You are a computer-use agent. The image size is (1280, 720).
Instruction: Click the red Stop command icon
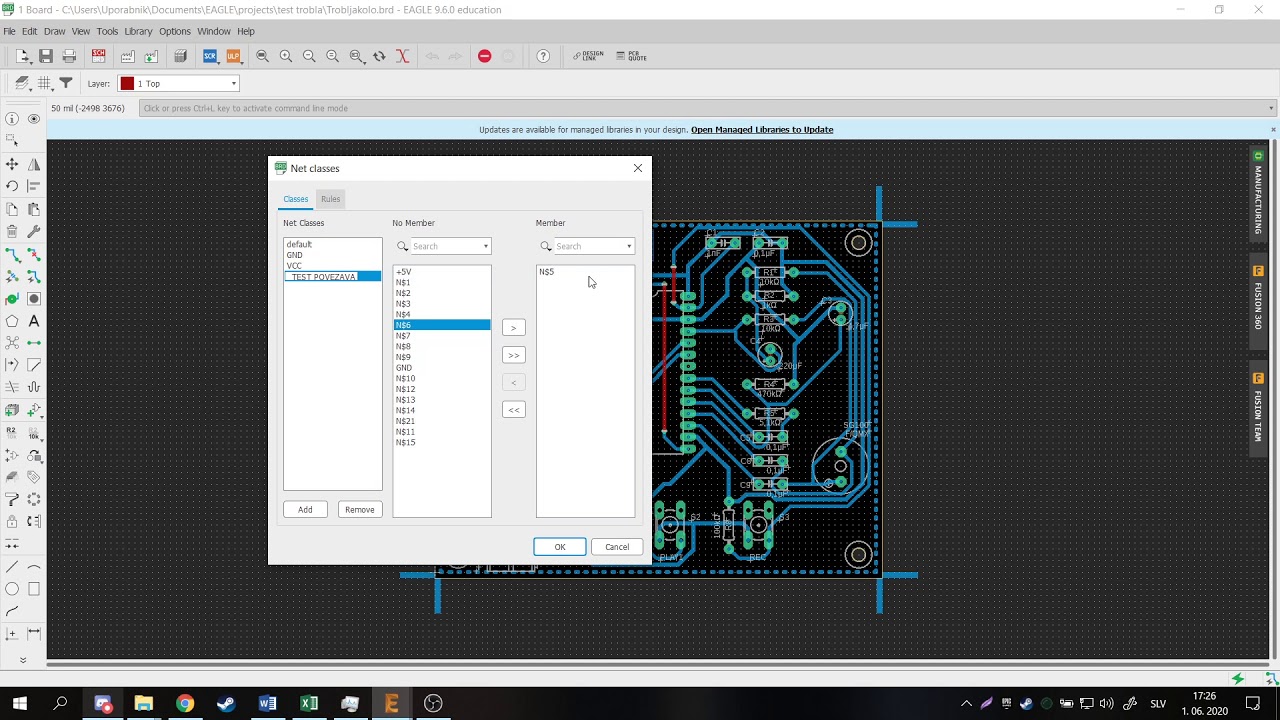(x=485, y=56)
